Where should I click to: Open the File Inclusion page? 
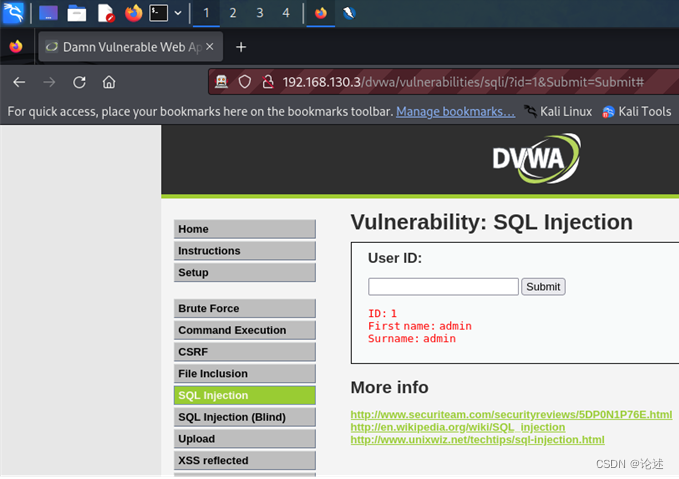pos(245,373)
